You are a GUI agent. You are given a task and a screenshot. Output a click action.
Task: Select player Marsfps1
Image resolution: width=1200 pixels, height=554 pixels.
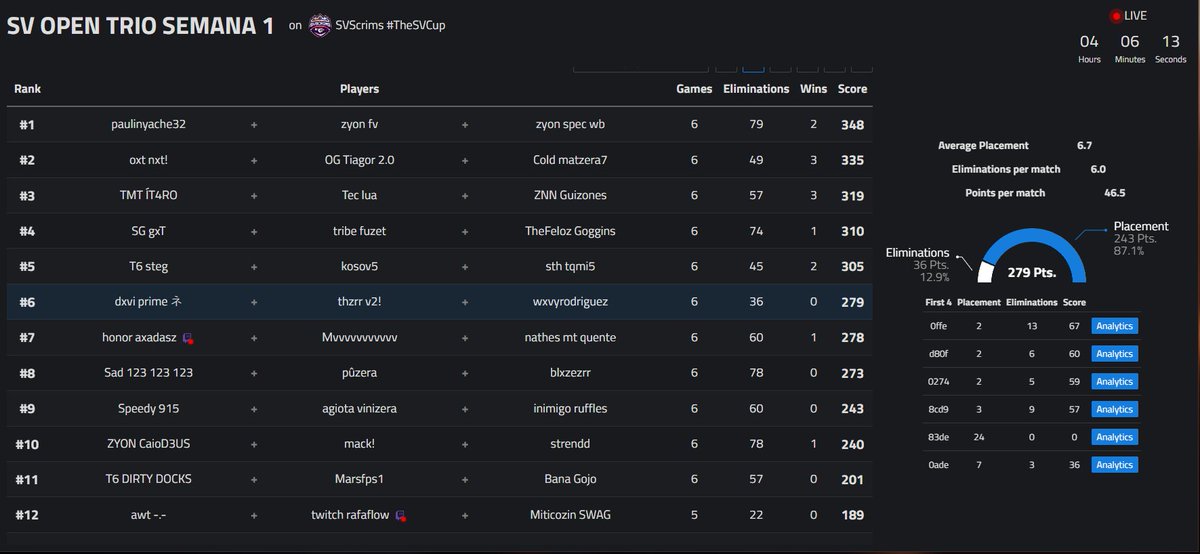[360, 479]
